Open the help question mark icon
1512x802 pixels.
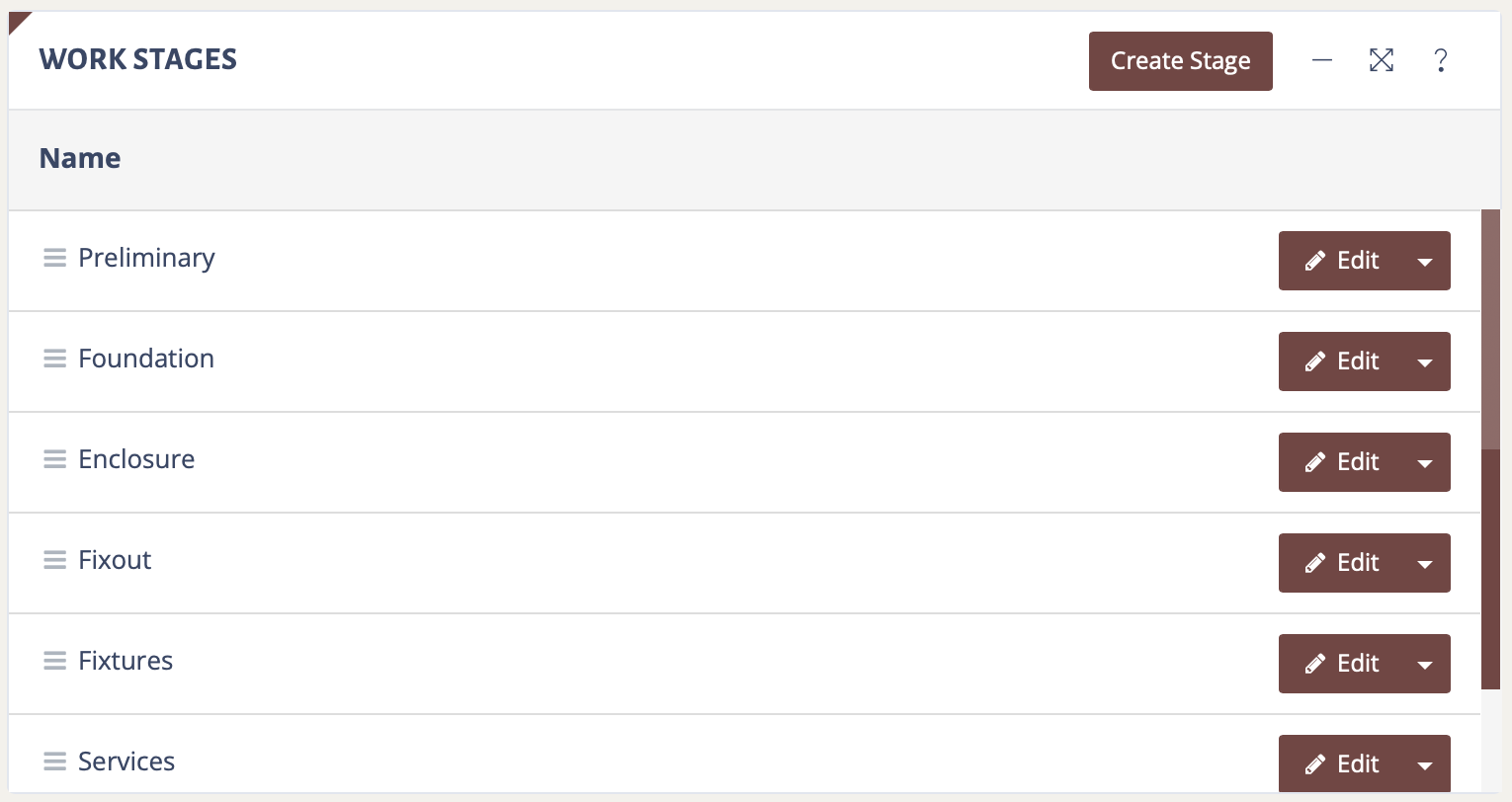tap(1440, 60)
